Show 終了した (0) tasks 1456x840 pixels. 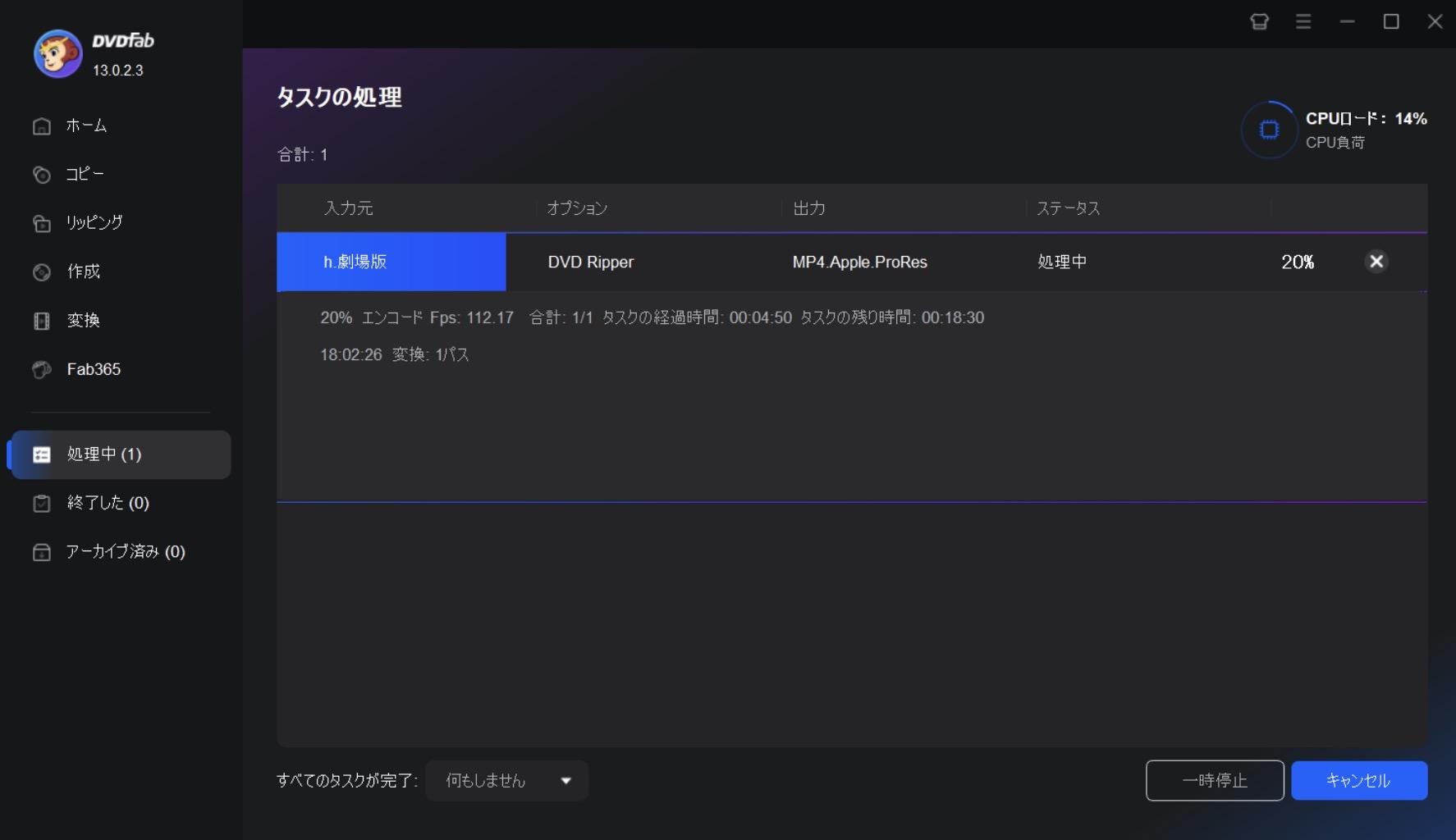(x=108, y=503)
